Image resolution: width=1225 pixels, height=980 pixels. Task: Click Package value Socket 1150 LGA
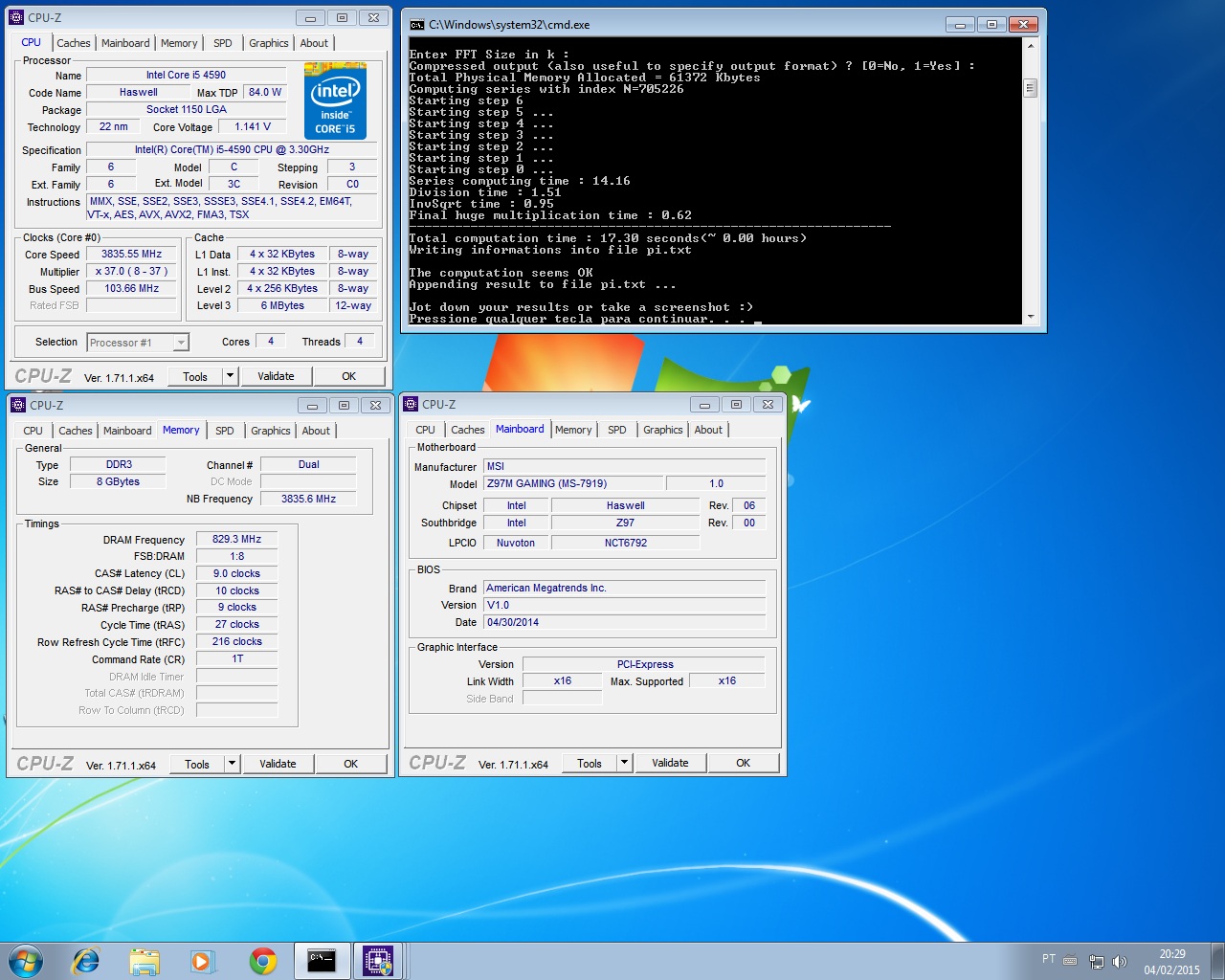pos(186,110)
